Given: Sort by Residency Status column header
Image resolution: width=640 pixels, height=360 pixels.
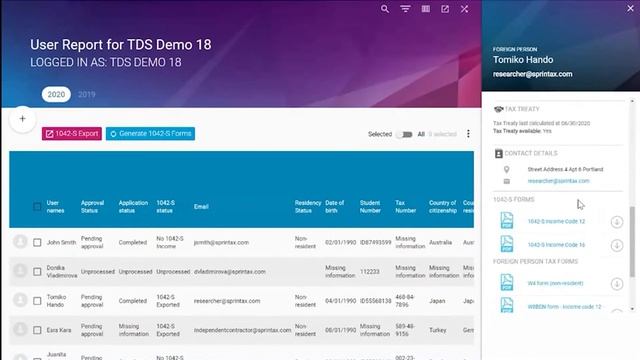Looking at the screenshot, I should [x=308, y=207].
